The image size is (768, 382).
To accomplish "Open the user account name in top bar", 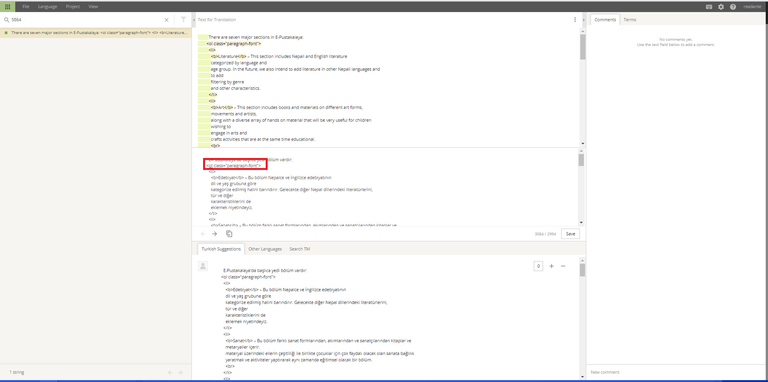I will (x=752, y=7).
